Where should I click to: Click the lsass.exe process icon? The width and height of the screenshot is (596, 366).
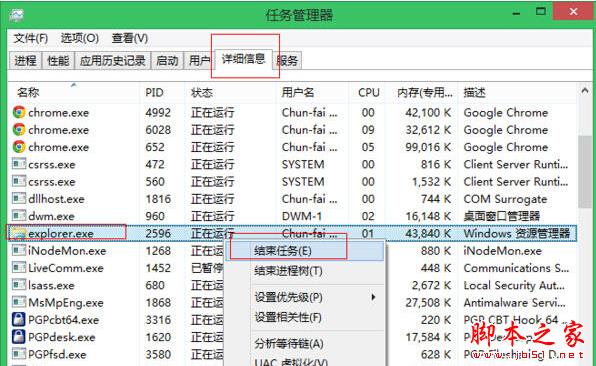tap(19, 285)
